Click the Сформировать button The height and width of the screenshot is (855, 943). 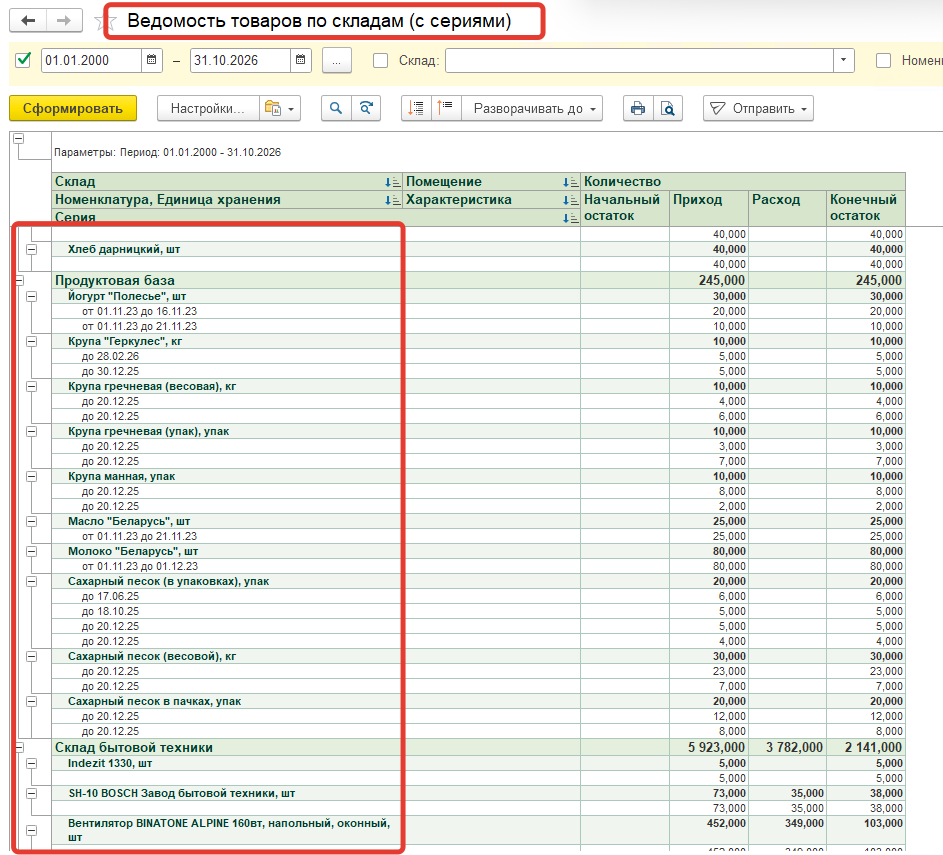[x=73, y=108]
